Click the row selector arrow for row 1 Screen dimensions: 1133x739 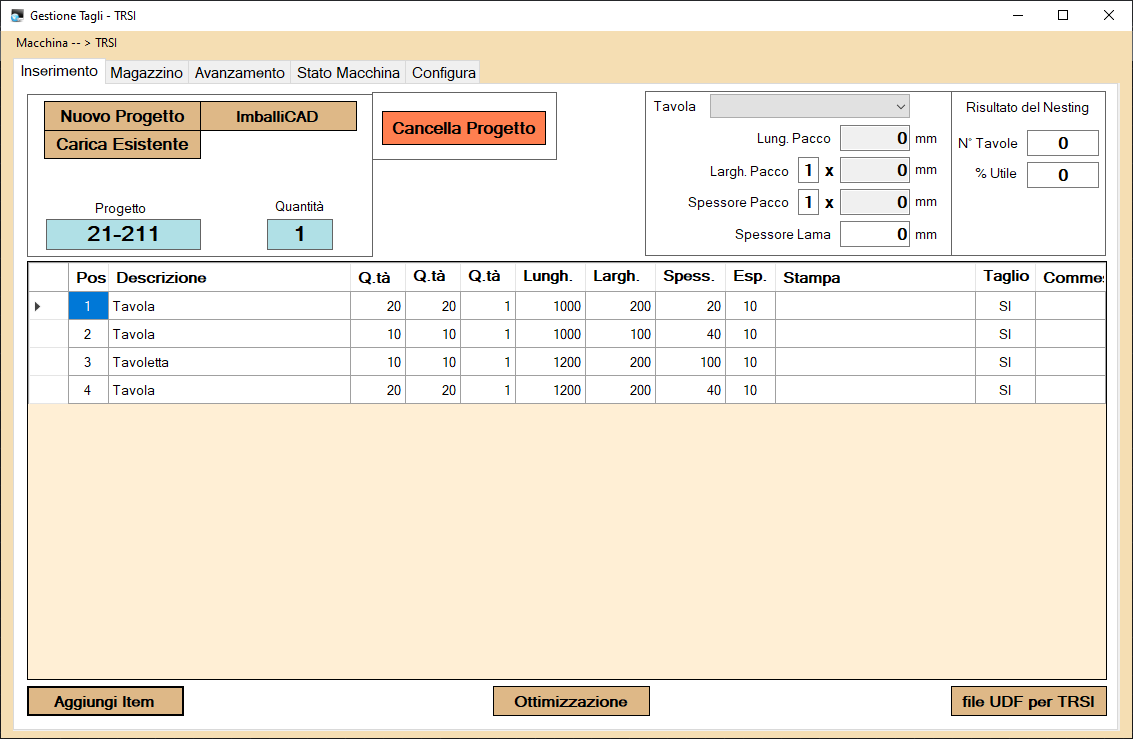click(38, 306)
